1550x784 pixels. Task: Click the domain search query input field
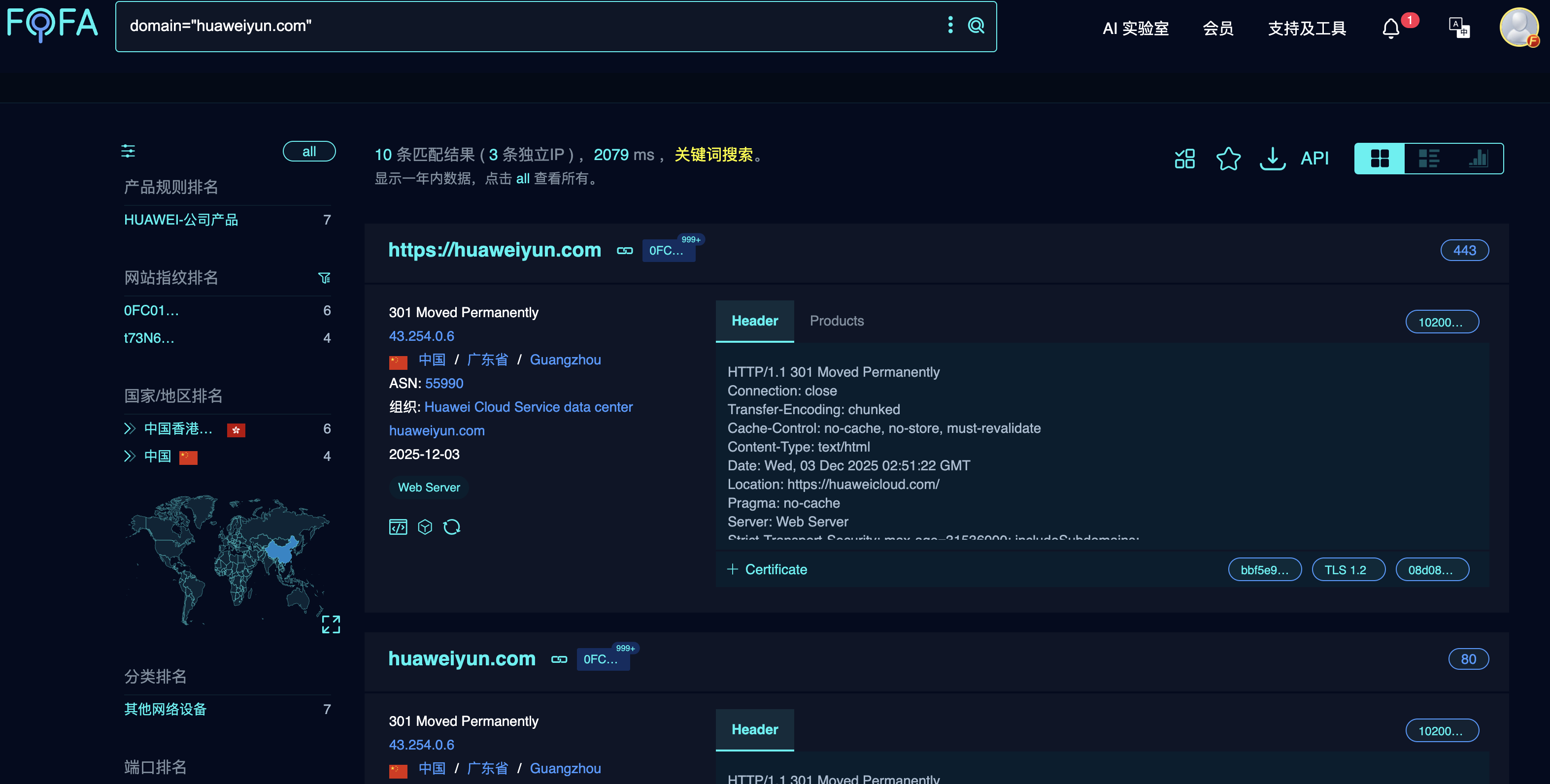pos(530,26)
